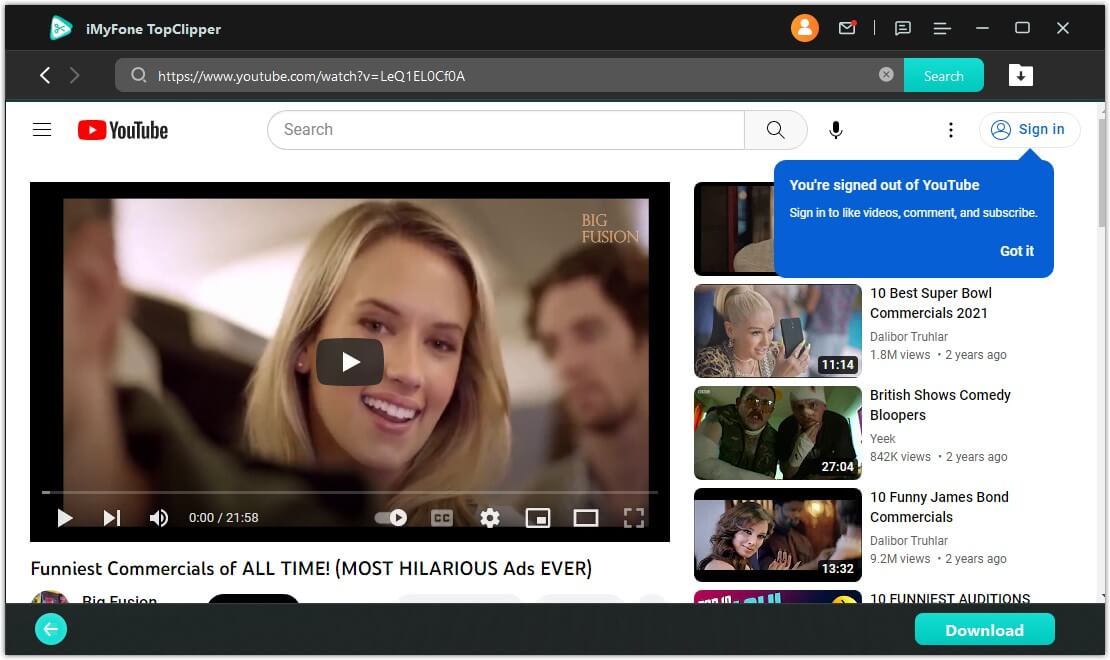
Task: Toggle the autoplay switch
Action: pyautogui.click(x=391, y=518)
